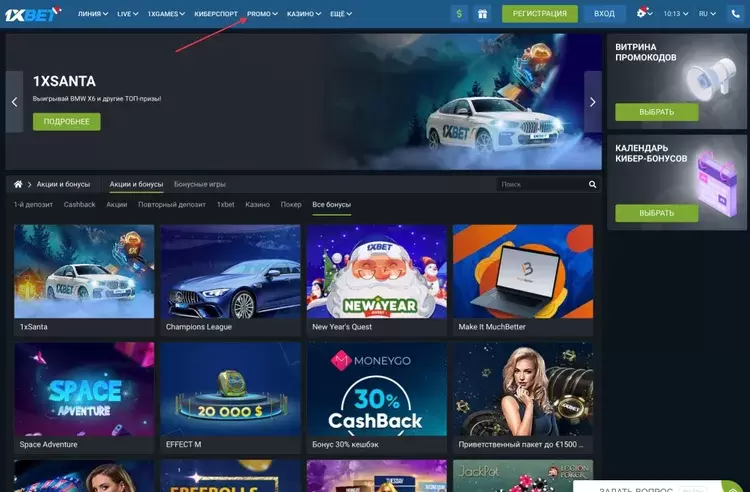Go to previous banner slide
The image size is (750, 492).
point(14,102)
